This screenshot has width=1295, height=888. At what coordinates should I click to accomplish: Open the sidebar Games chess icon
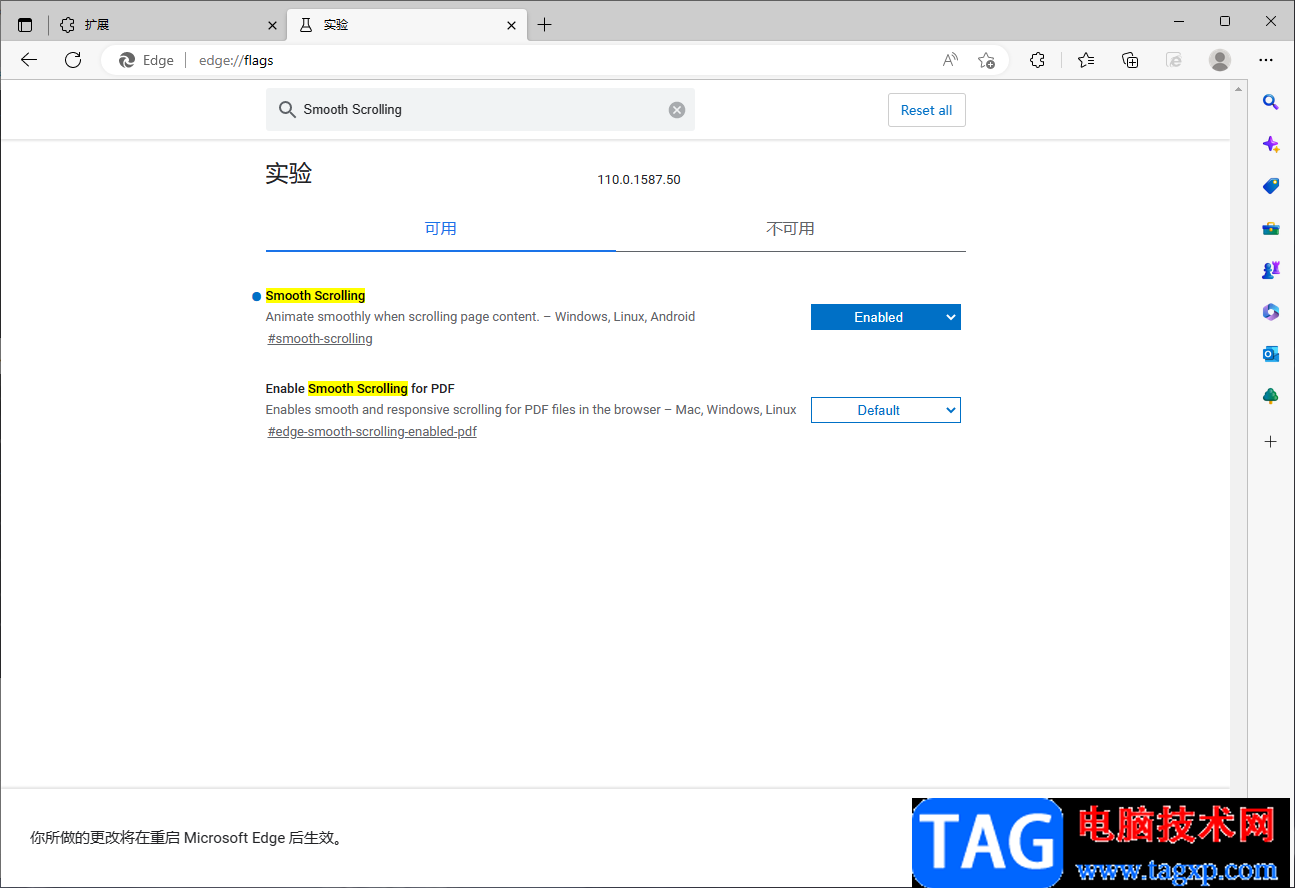pos(1271,270)
